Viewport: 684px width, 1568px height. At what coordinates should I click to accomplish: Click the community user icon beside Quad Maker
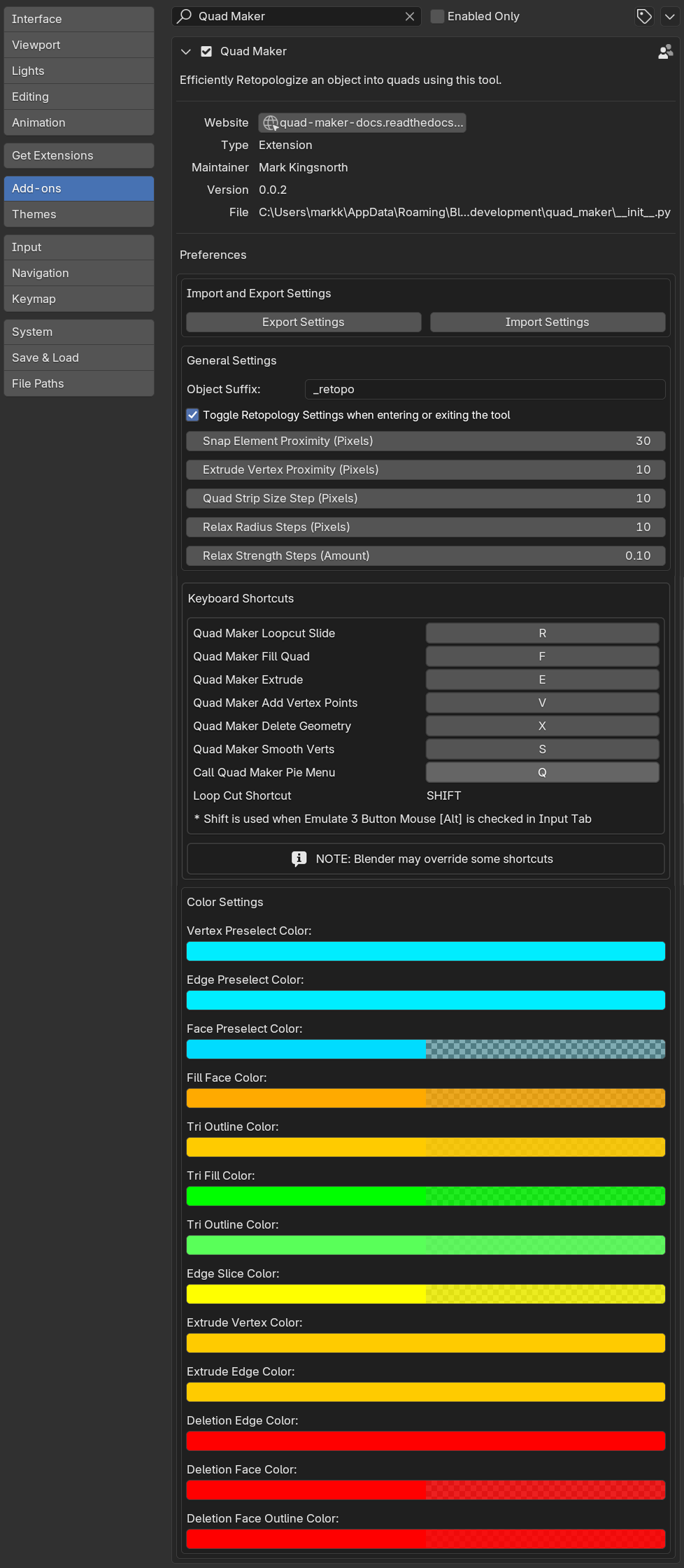pyautogui.click(x=665, y=52)
